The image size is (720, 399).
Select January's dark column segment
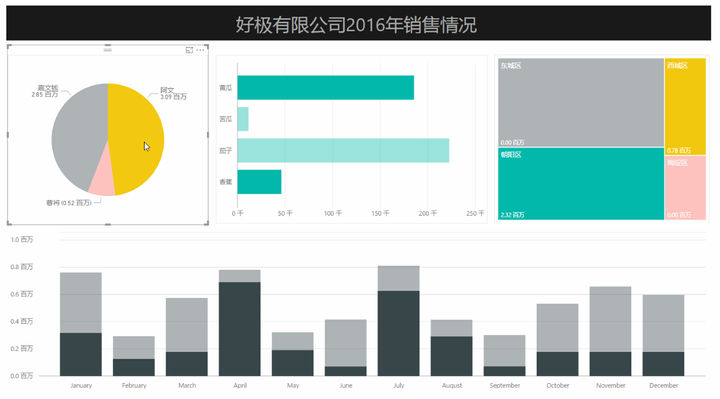81,354
